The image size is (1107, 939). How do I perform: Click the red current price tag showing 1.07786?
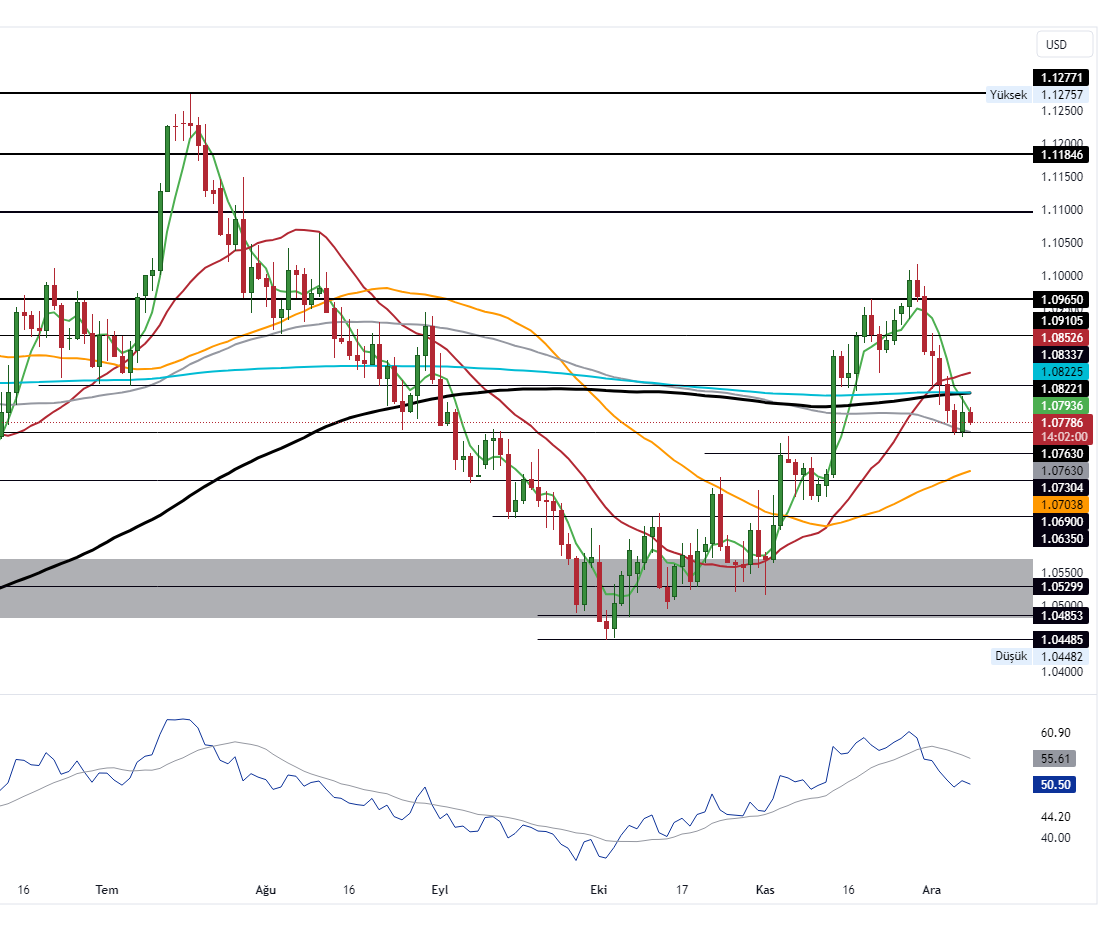tap(1062, 424)
